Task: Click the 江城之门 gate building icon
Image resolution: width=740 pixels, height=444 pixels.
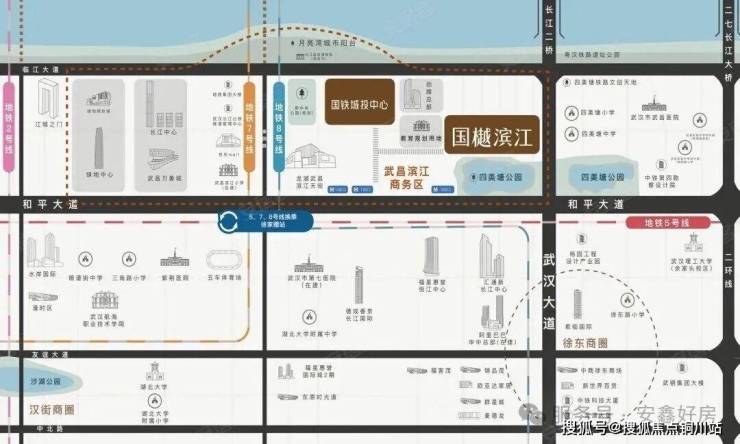Action: click(48, 99)
